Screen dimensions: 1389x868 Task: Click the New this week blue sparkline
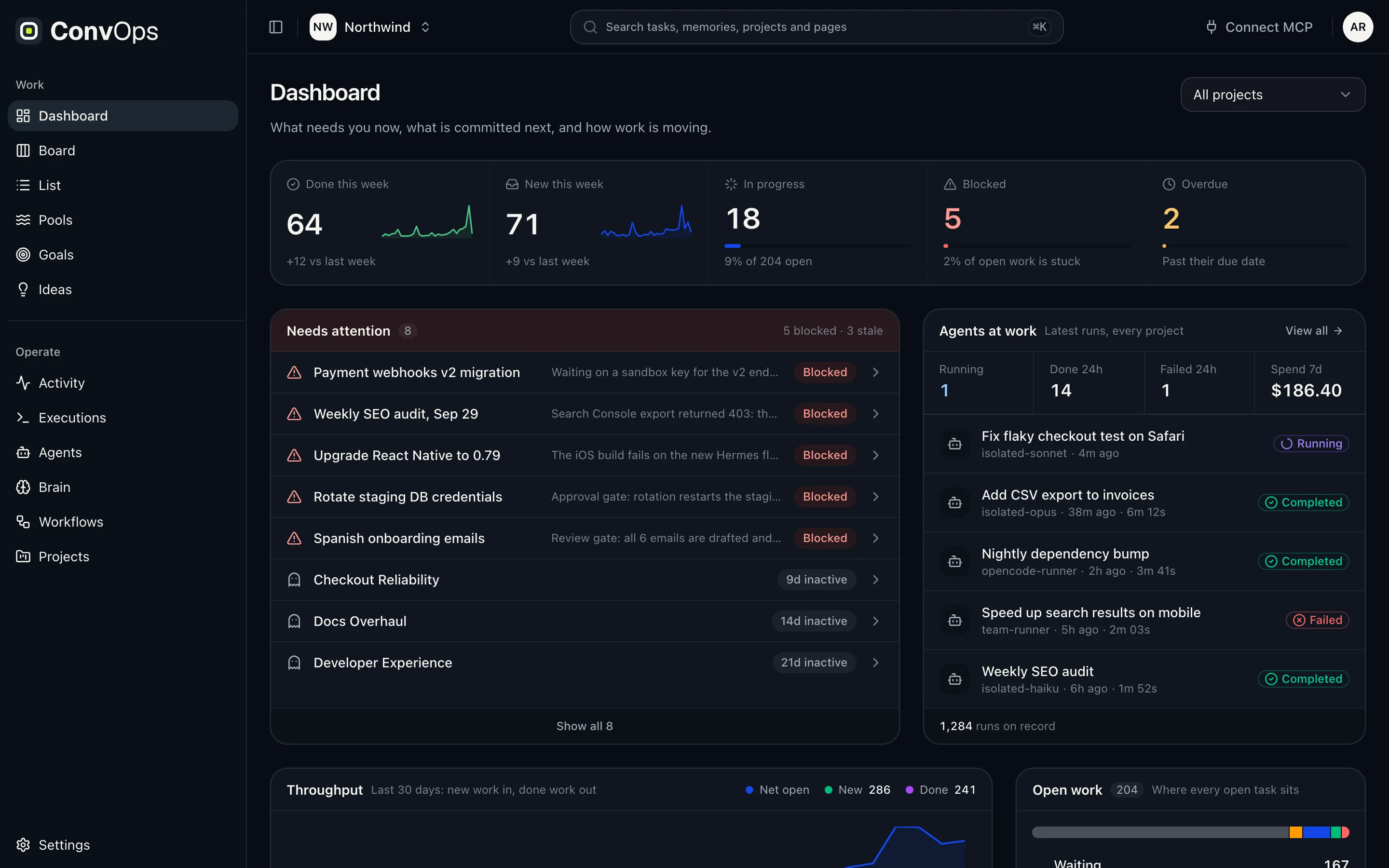[646, 222]
